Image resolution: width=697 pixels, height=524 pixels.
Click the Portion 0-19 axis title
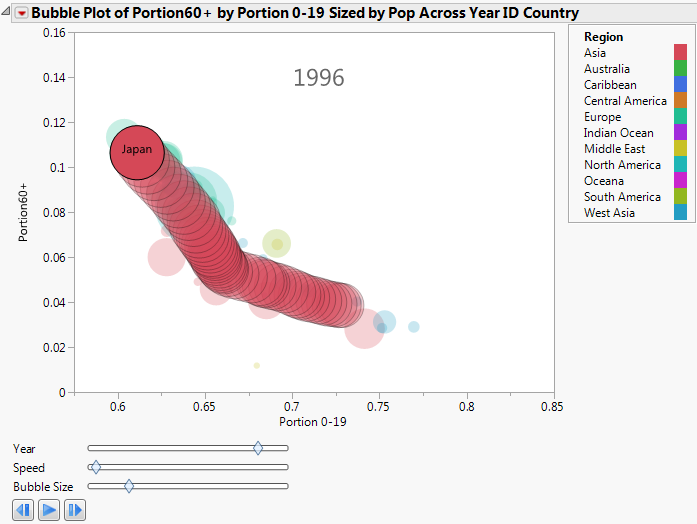click(x=314, y=422)
